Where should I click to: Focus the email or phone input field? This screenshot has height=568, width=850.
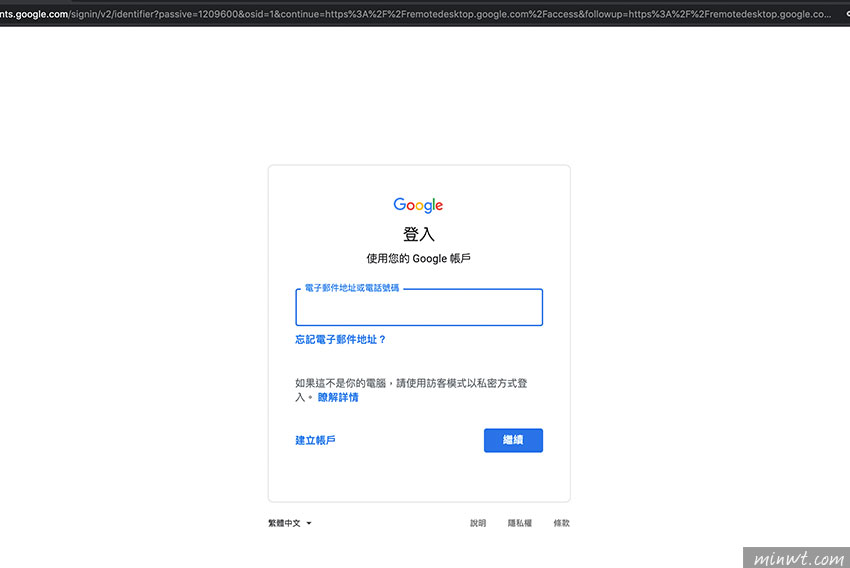(x=418, y=307)
